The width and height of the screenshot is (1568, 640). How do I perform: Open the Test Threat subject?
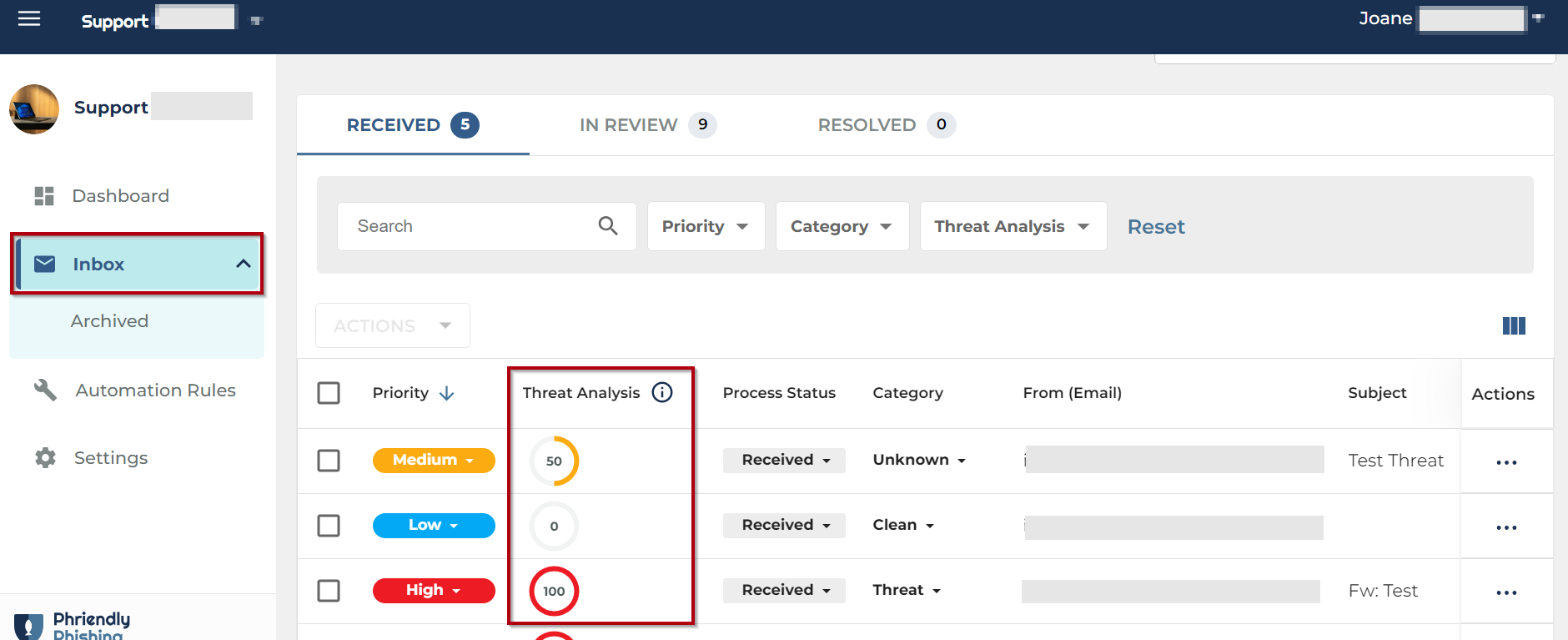pos(1395,461)
